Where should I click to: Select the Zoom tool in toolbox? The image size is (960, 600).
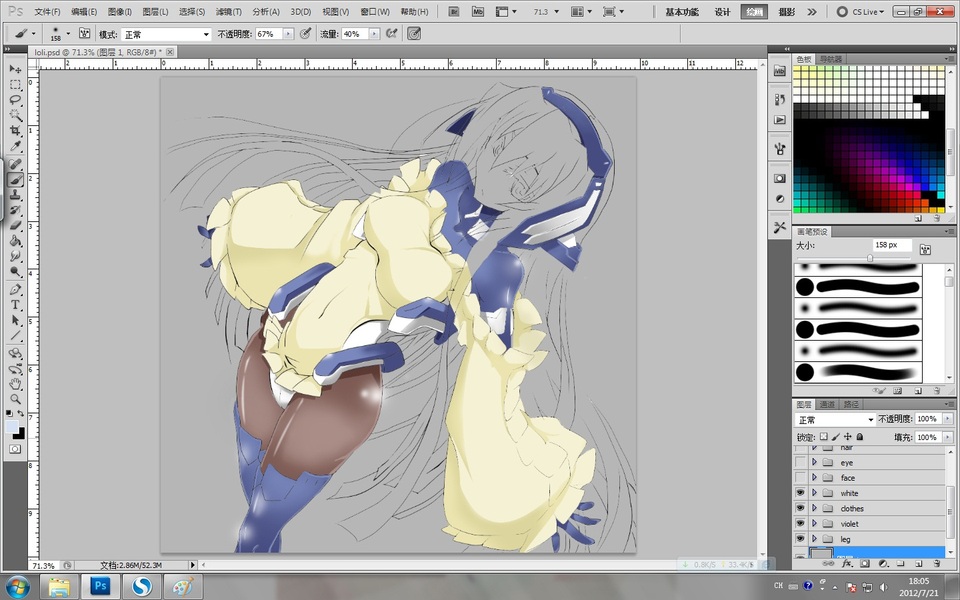tap(15, 399)
